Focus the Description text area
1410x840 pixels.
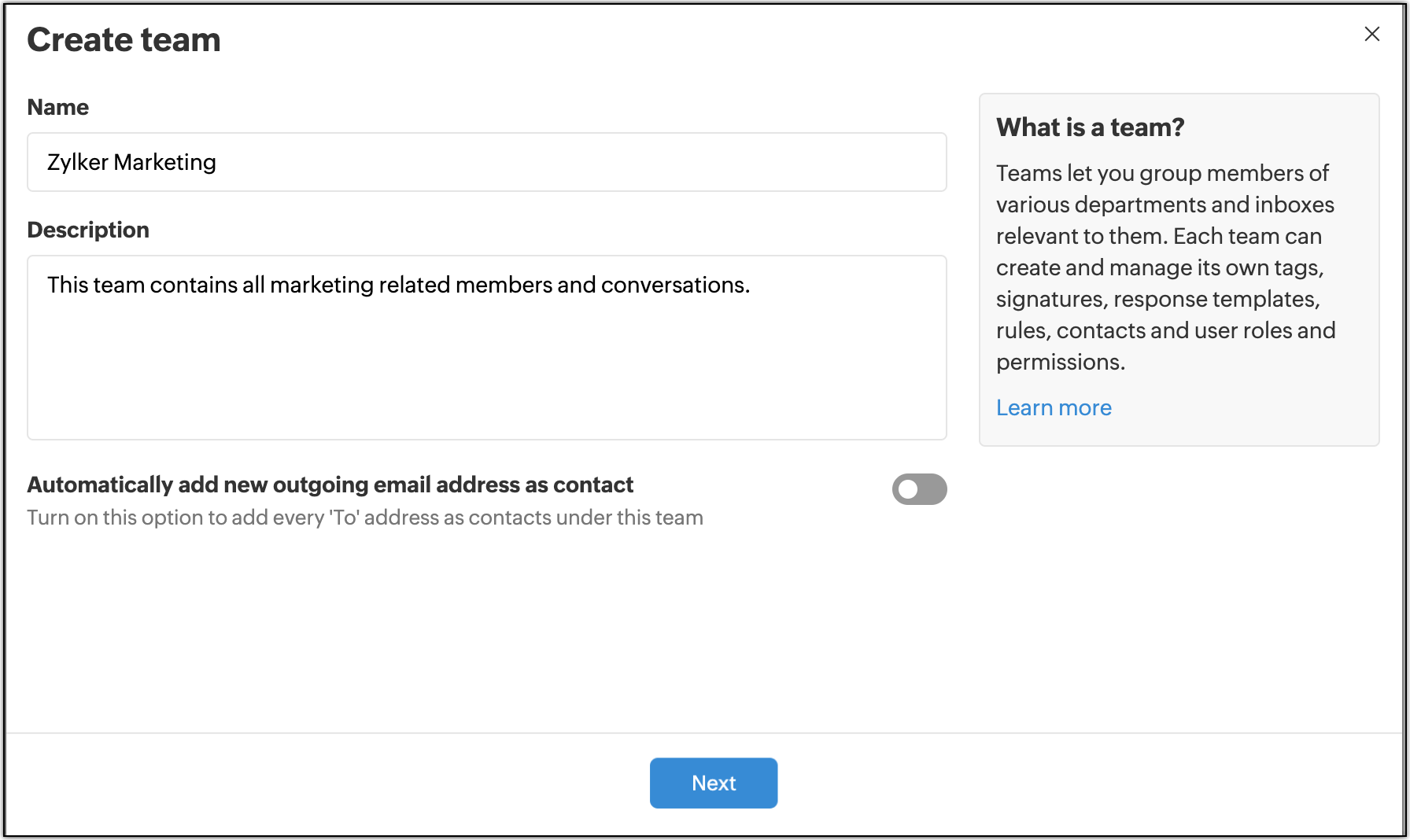(486, 362)
